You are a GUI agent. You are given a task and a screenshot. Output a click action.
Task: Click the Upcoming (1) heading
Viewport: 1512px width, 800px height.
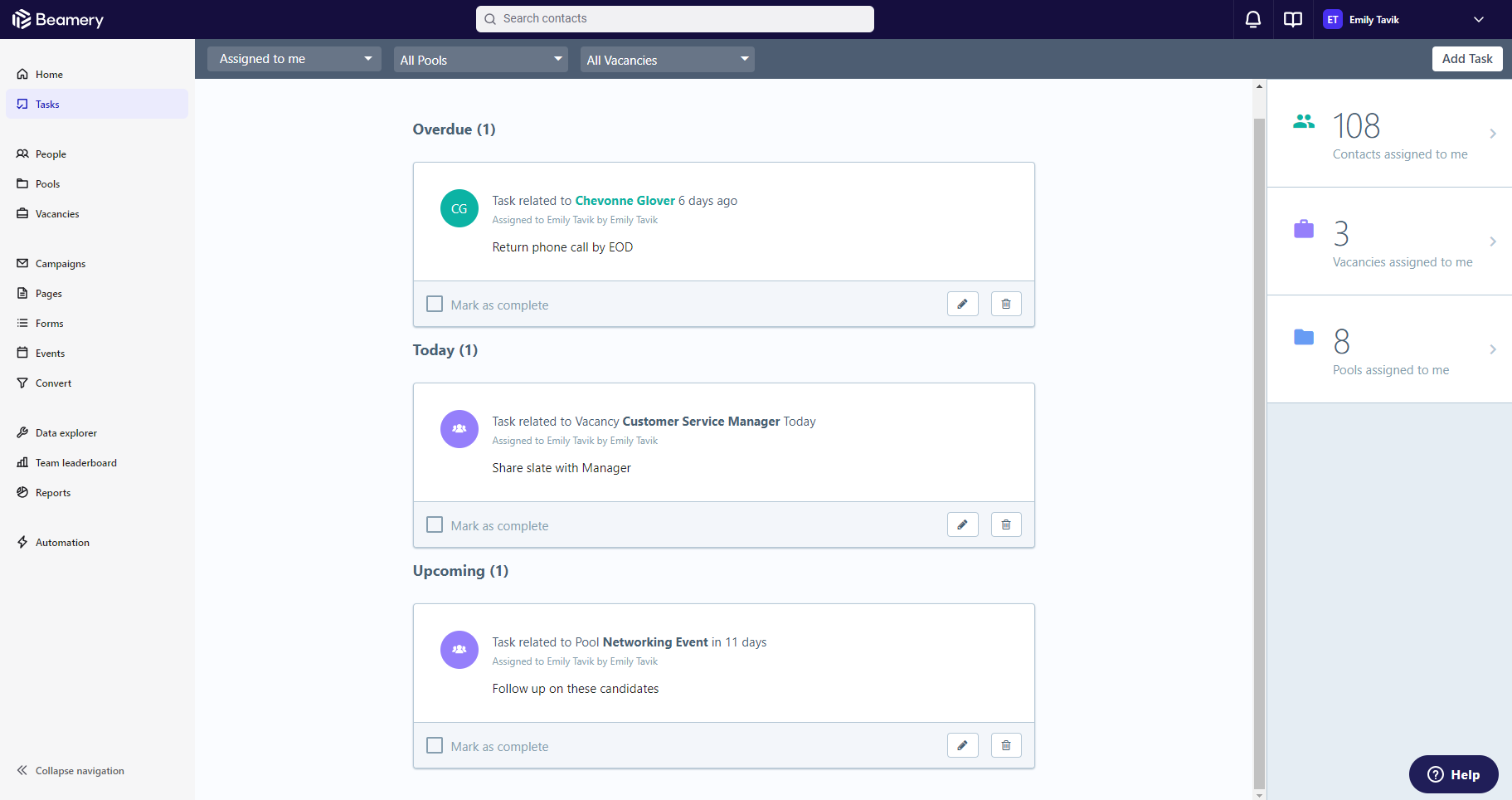point(460,571)
